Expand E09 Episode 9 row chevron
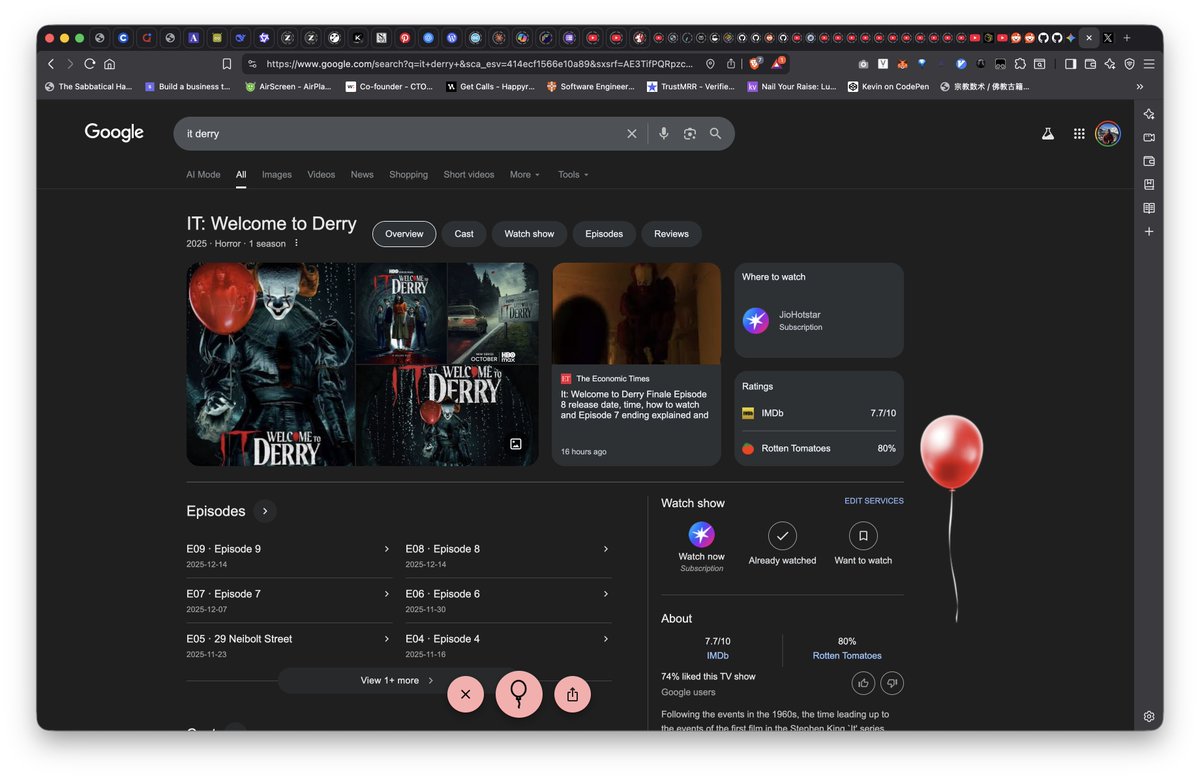The width and height of the screenshot is (1200, 779). tap(387, 549)
